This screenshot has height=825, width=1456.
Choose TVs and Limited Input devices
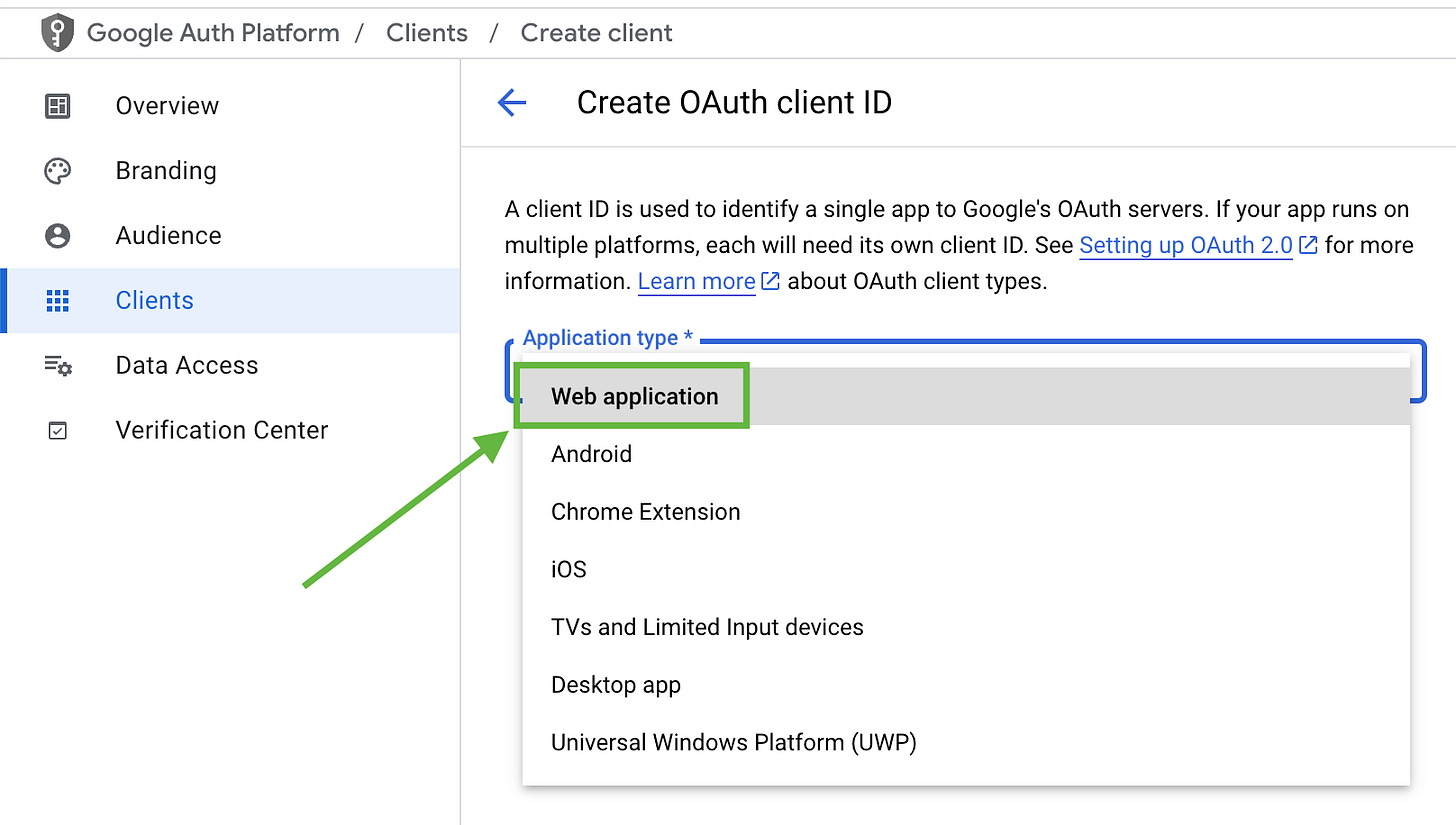pyautogui.click(x=966, y=627)
